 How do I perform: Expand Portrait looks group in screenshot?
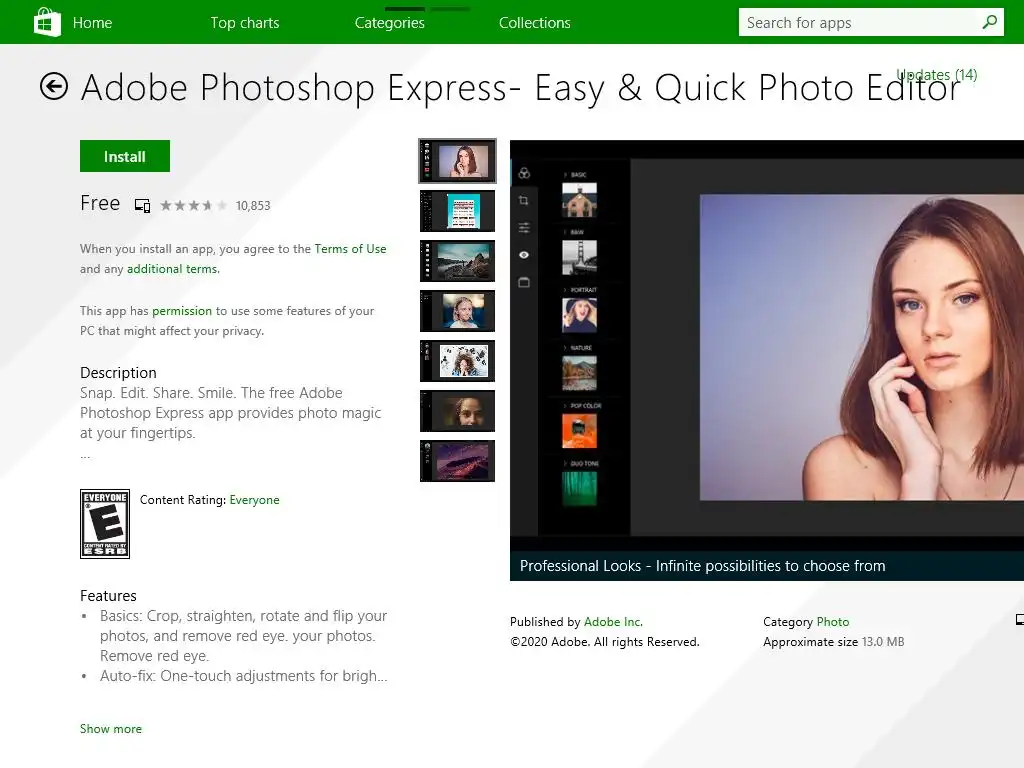click(x=580, y=290)
